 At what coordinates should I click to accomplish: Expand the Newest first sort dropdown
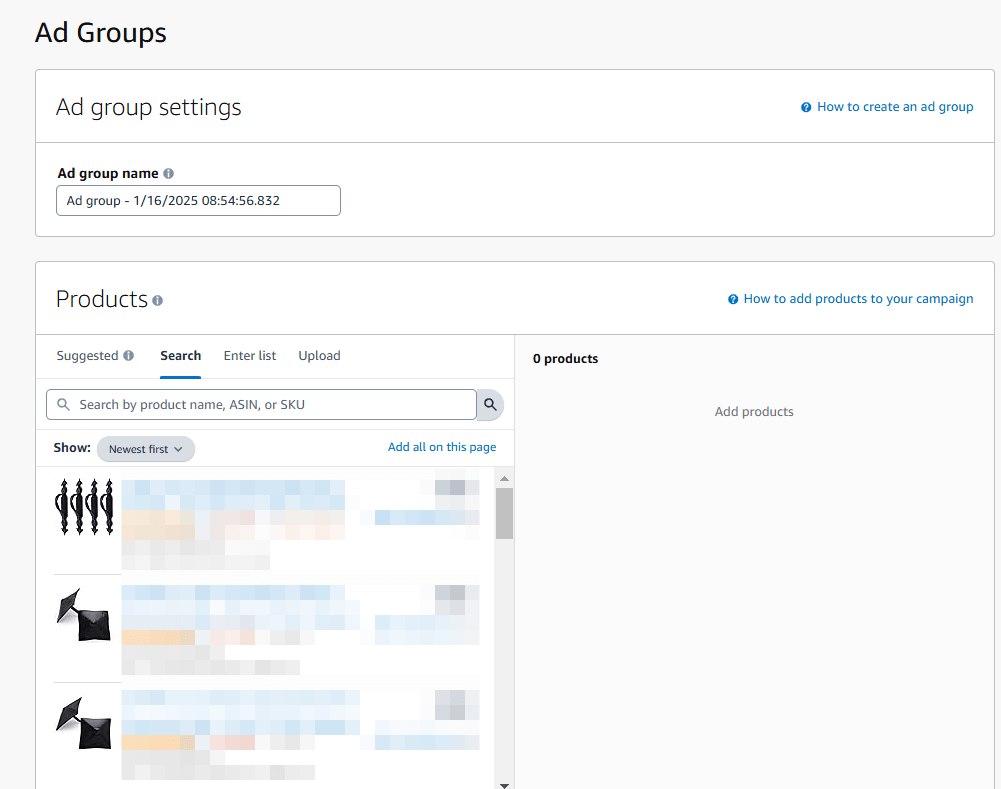pos(146,450)
